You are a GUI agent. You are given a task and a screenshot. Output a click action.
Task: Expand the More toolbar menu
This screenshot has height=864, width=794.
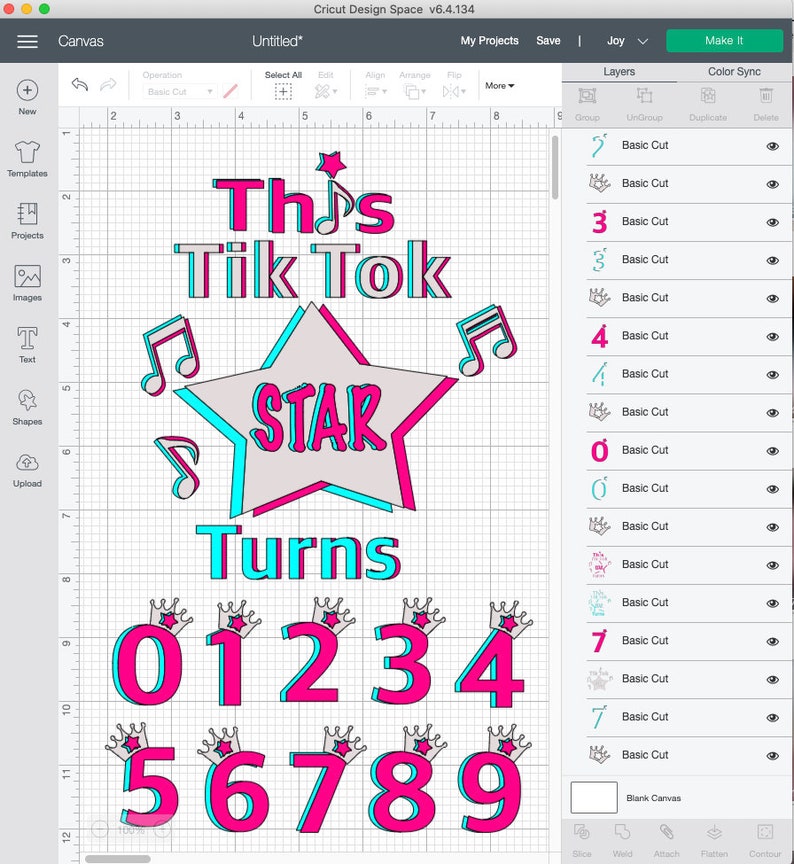(x=499, y=85)
